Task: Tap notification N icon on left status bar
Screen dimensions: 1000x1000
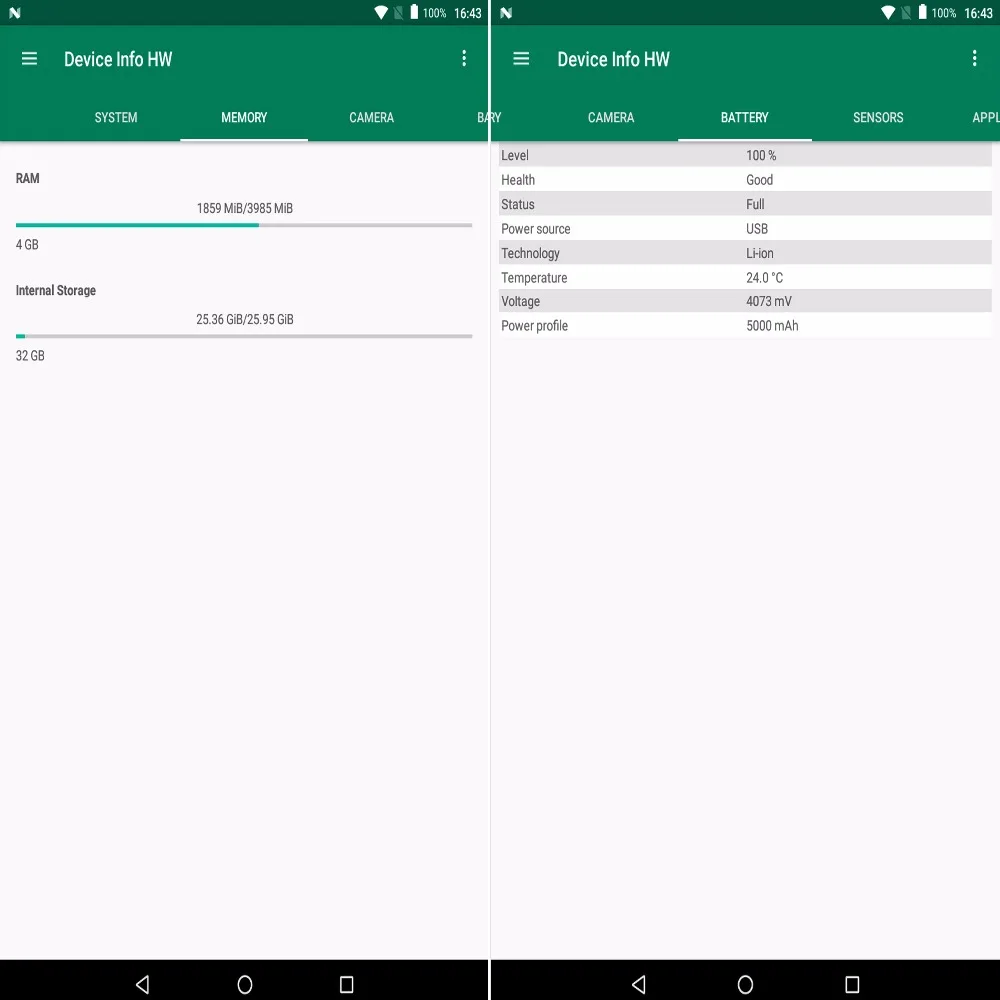Action: (x=15, y=13)
